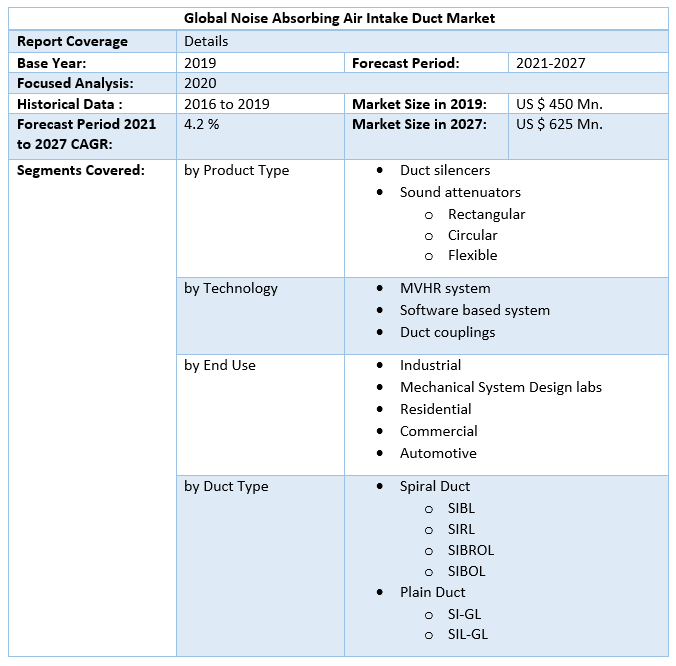Select the Spiral Duct bullet item
The image size is (676, 666).
434,486
